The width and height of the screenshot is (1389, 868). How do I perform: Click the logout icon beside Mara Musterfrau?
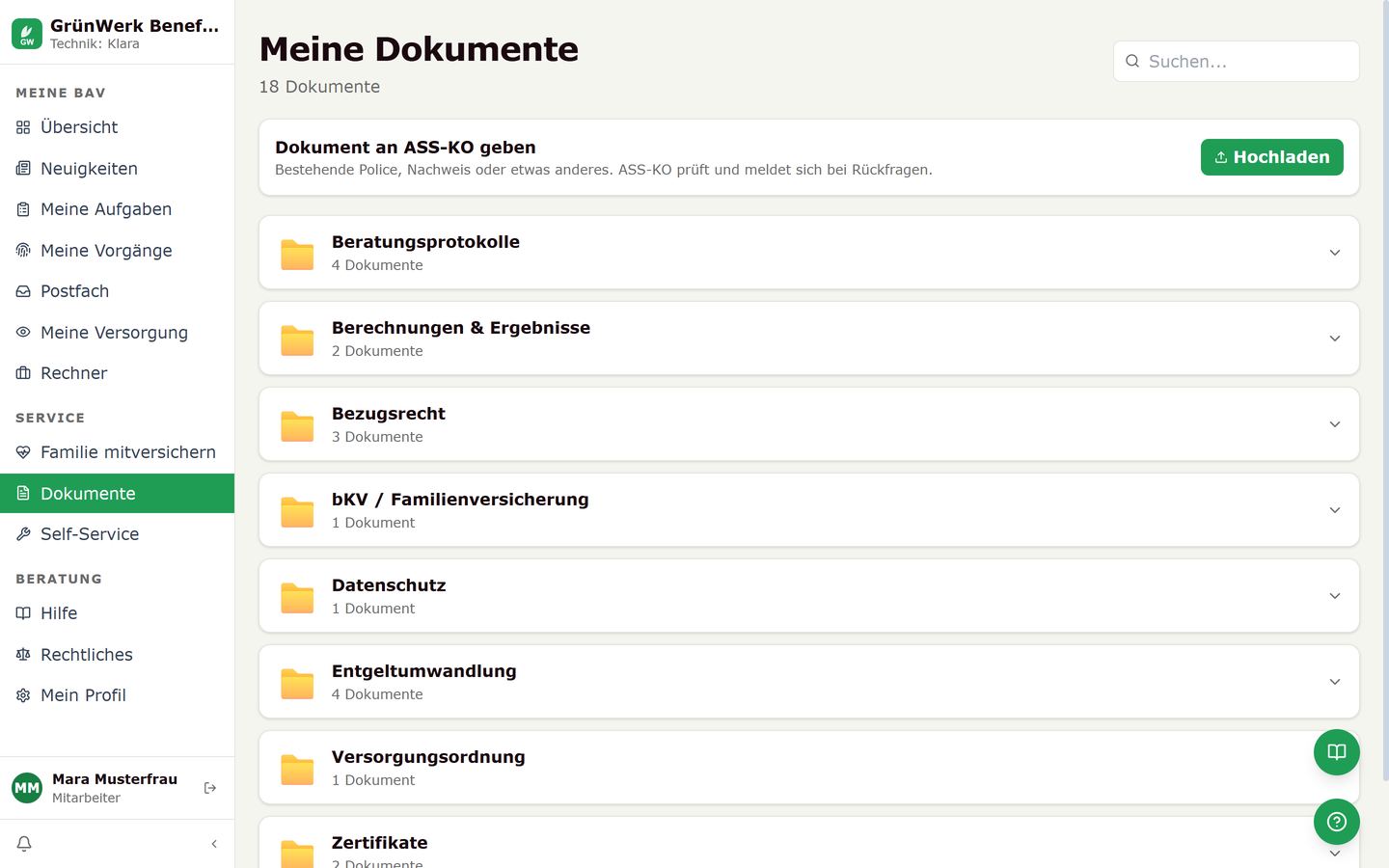tap(210, 788)
